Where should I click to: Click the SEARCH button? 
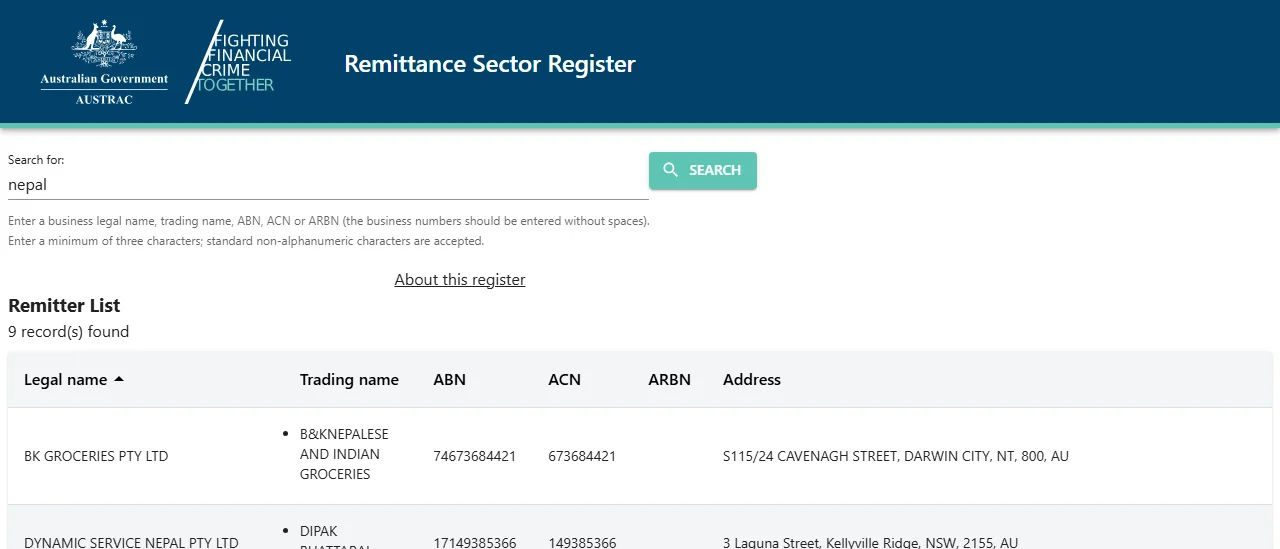(703, 170)
